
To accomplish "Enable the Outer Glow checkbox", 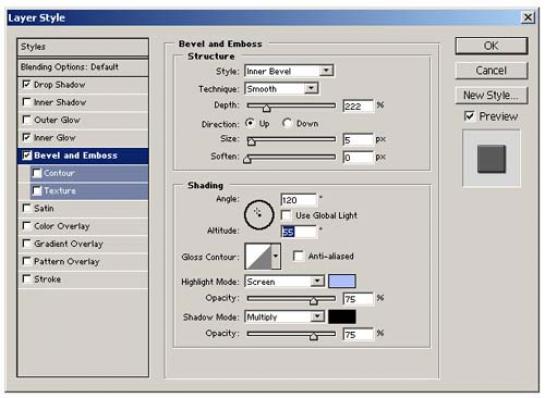I will click(26, 120).
